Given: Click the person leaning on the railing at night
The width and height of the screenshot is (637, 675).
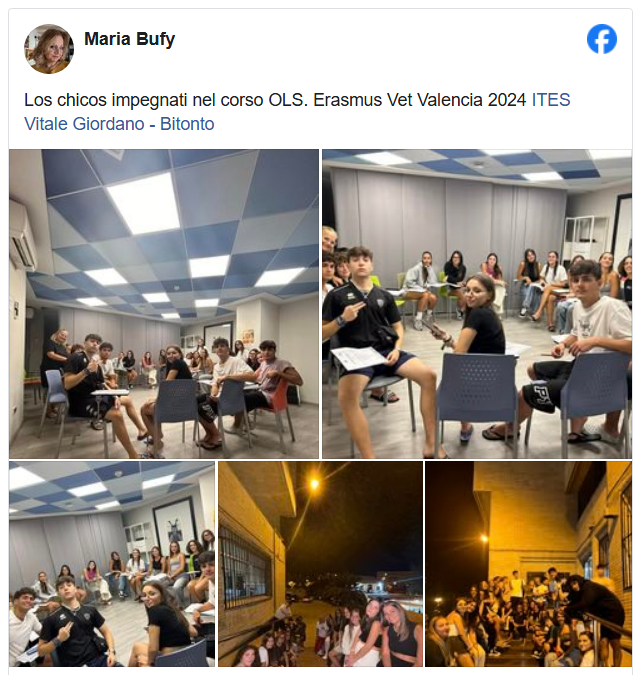Looking at the screenshot, I should pyautogui.click(x=598, y=603).
